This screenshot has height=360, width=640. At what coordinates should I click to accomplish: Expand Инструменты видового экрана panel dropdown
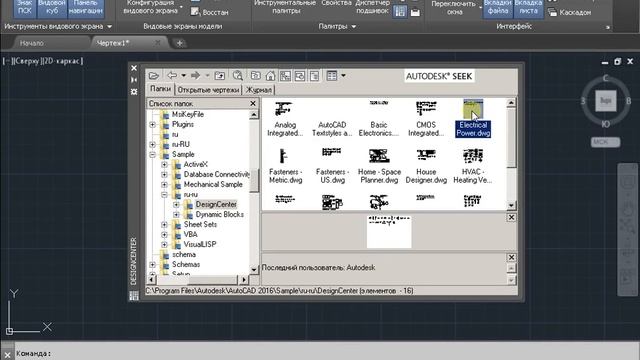[109, 27]
